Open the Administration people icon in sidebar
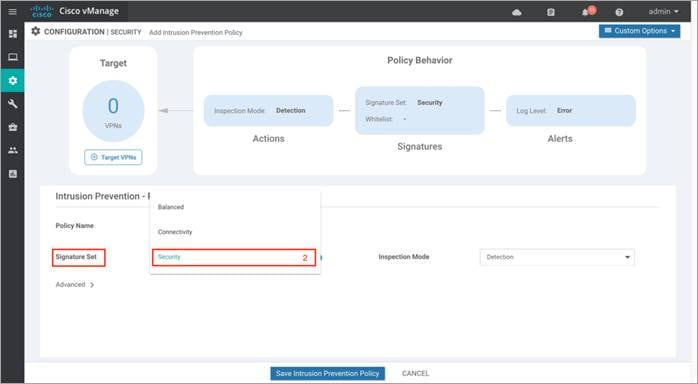This screenshot has height=384, width=698. (12, 150)
